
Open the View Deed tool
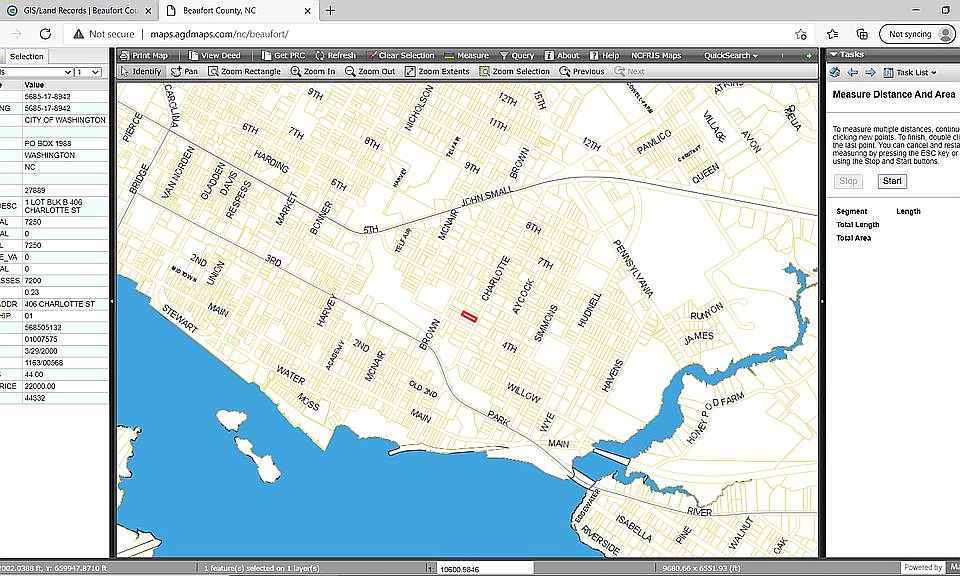(x=214, y=55)
